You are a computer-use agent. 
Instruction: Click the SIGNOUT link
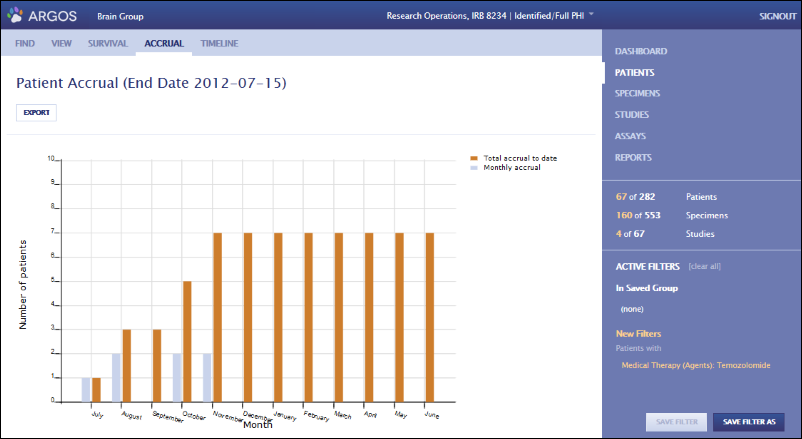coord(777,16)
